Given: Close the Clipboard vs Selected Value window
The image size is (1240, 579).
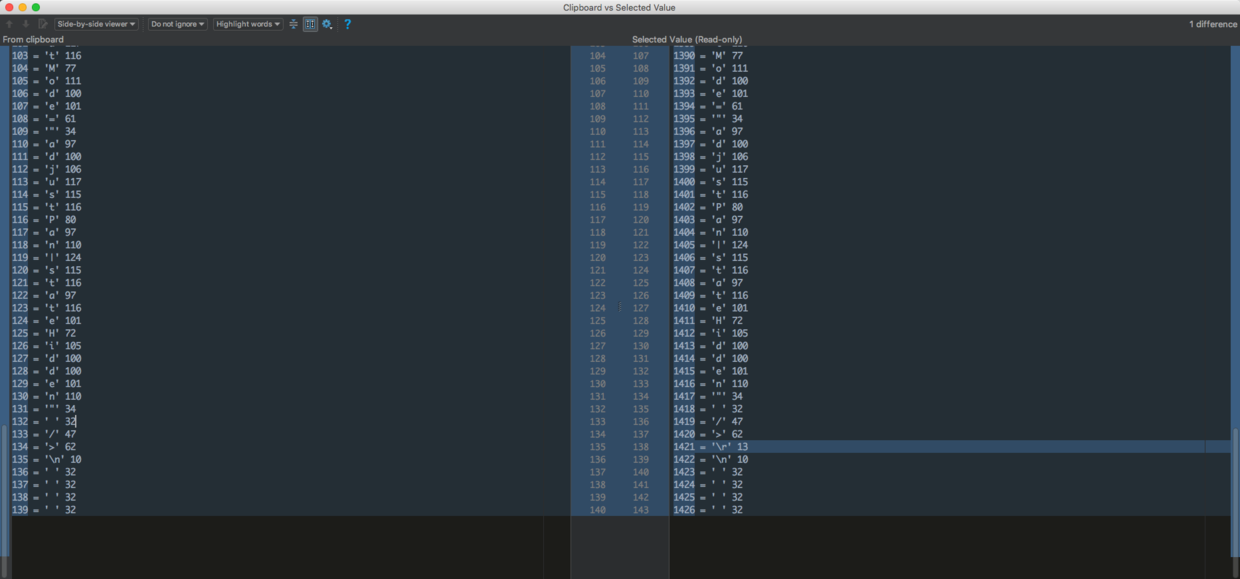Looking at the screenshot, I should click(8, 7).
